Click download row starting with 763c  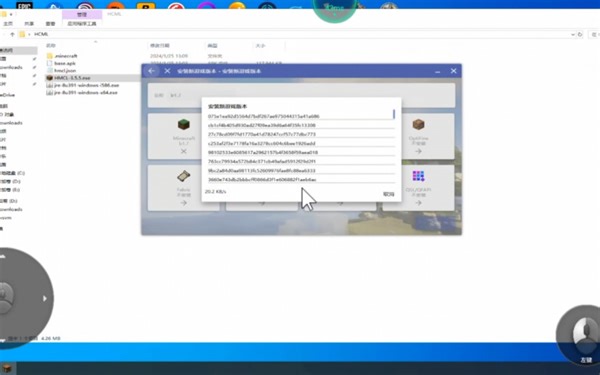coord(301,161)
